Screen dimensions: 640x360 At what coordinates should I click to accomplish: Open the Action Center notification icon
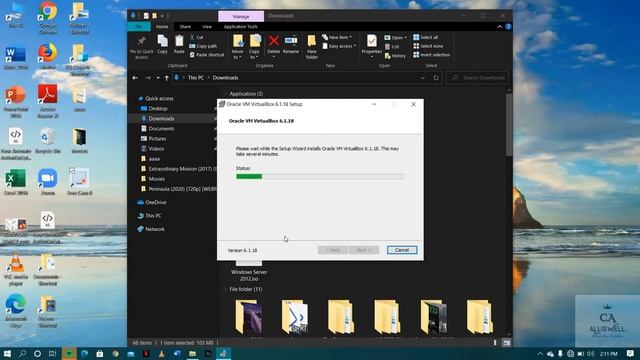point(631,353)
